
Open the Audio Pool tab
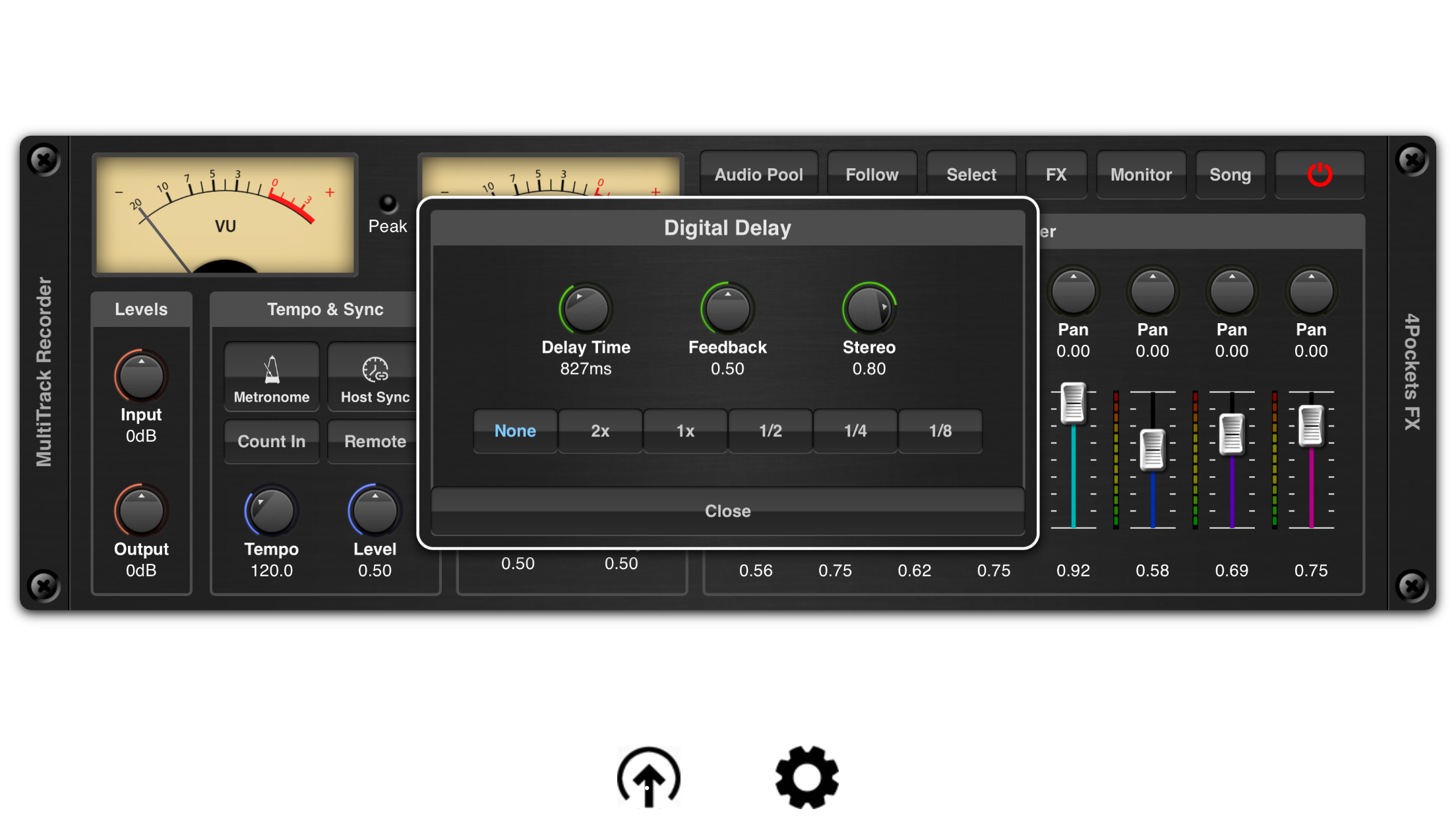pos(758,175)
